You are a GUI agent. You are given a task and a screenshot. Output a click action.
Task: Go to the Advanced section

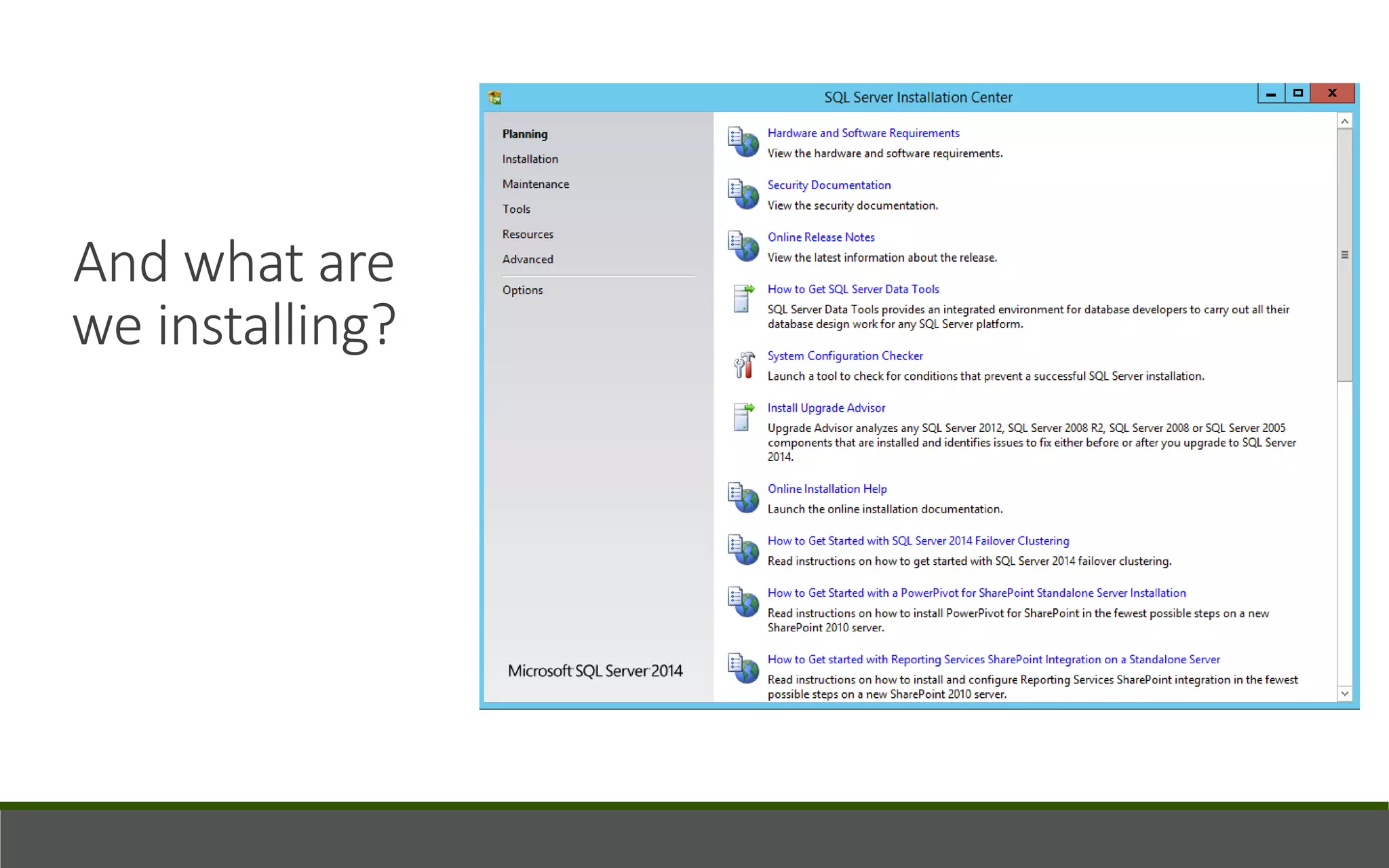(x=527, y=259)
